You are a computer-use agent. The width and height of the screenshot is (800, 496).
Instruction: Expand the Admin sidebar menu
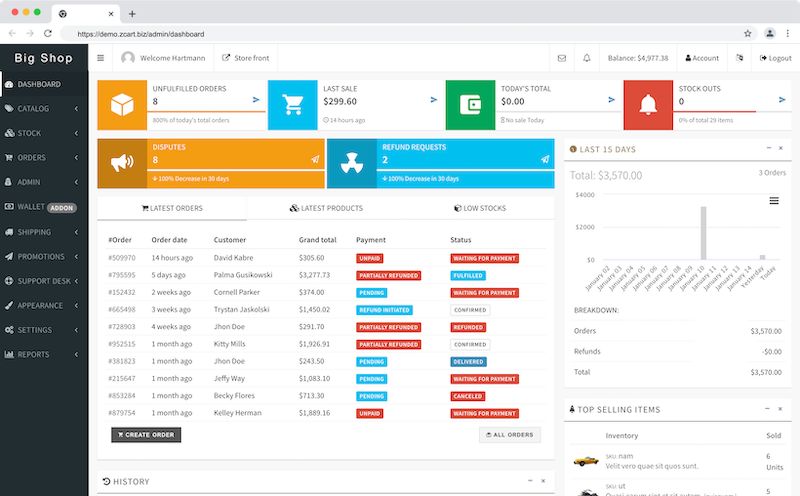pyautogui.click(x=44, y=182)
